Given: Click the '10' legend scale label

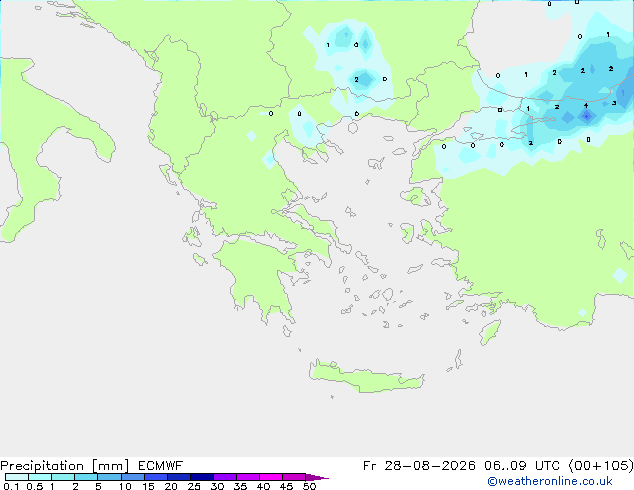Looking at the screenshot, I should click(x=125, y=486).
